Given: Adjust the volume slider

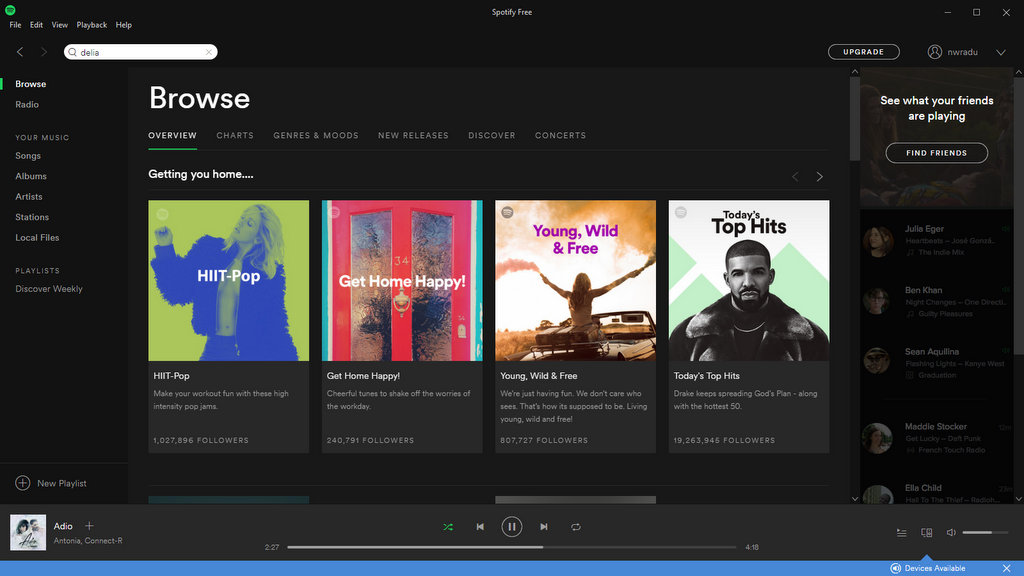Looking at the screenshot, I should [x=985, y=532].
